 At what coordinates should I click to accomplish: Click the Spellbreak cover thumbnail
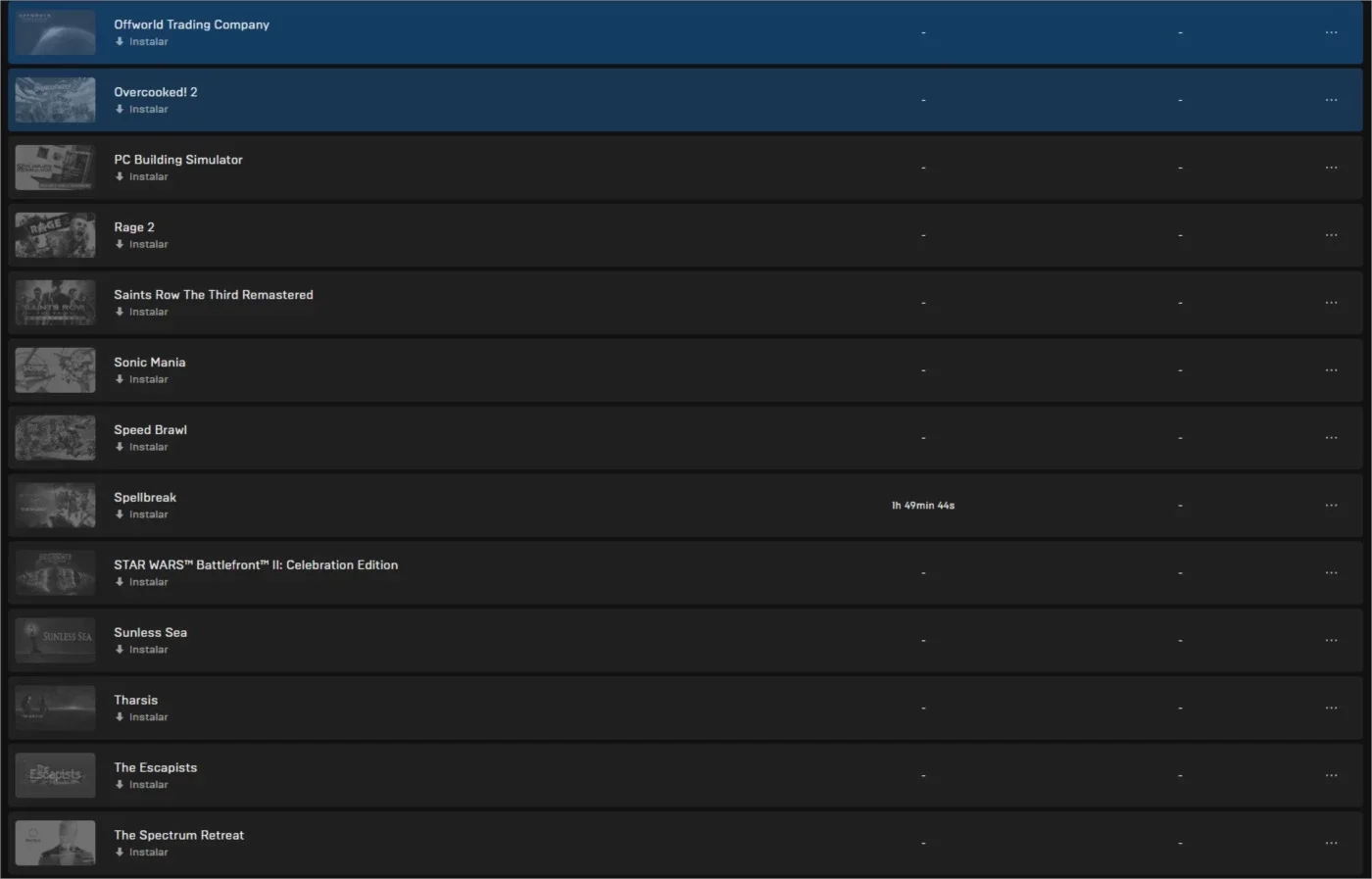[x=56, y=506]
